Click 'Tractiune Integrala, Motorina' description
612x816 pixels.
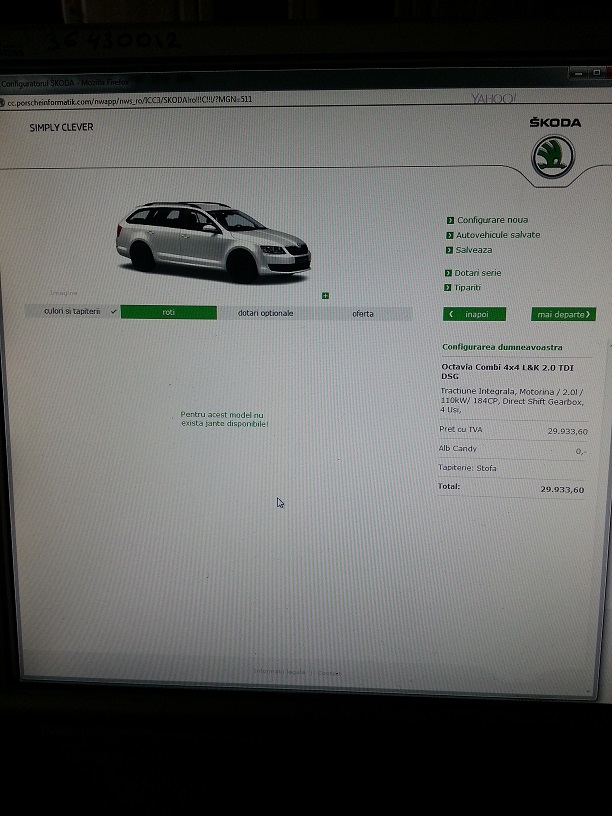pyautogui.click(x=512, y=400)
